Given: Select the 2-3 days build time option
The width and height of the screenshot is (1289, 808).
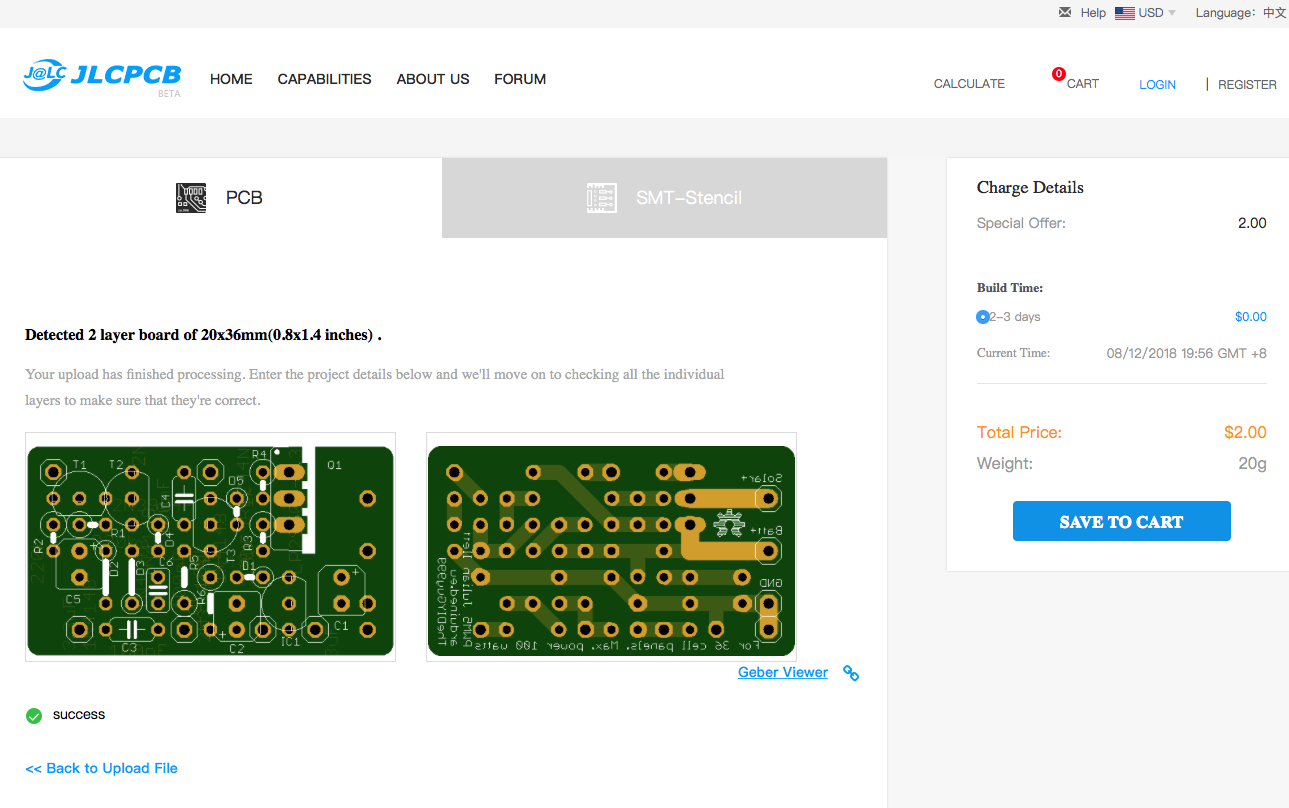Looking at the screenshot, I should coord(983,317).
